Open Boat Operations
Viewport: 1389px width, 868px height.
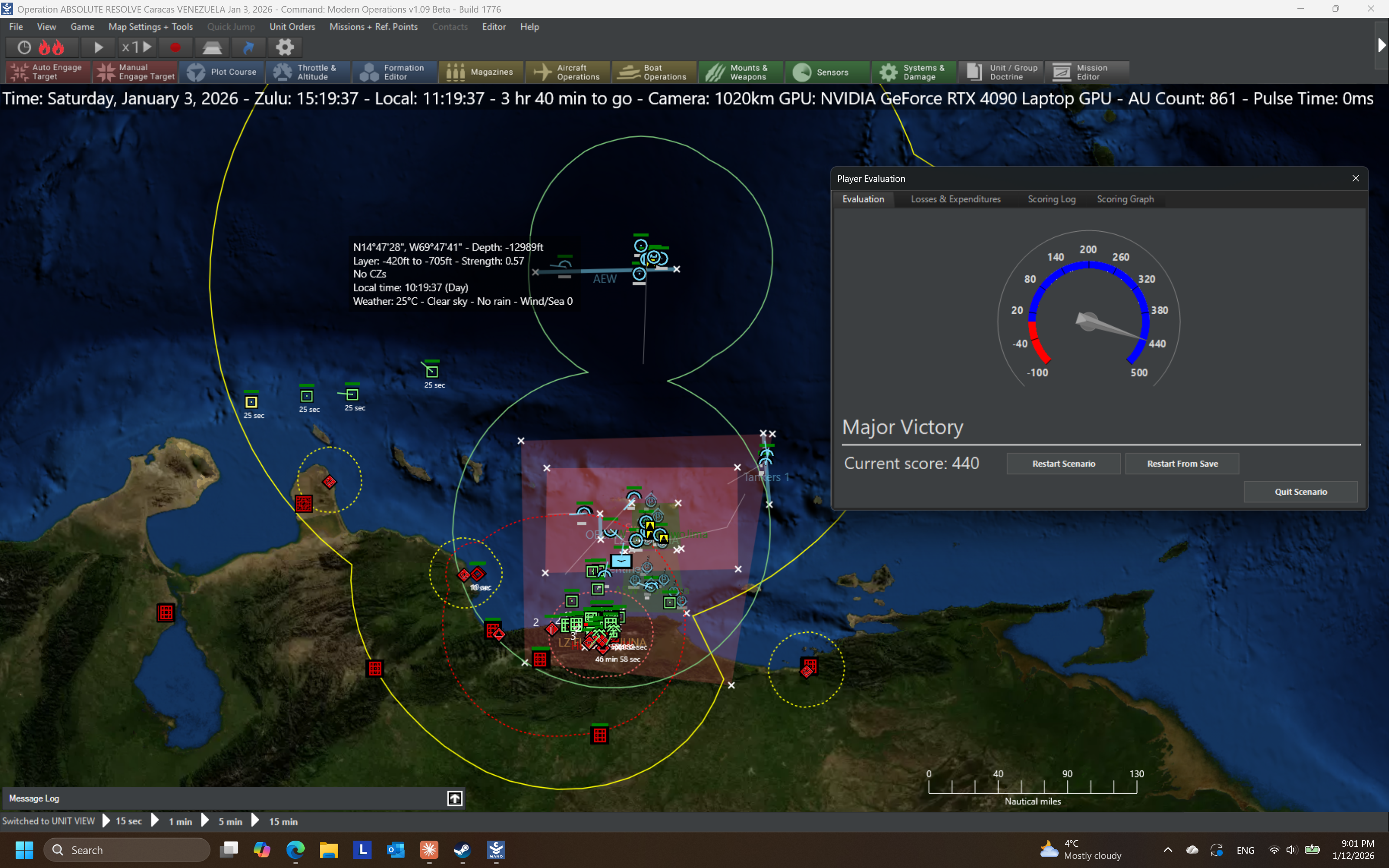click(654, 72)
